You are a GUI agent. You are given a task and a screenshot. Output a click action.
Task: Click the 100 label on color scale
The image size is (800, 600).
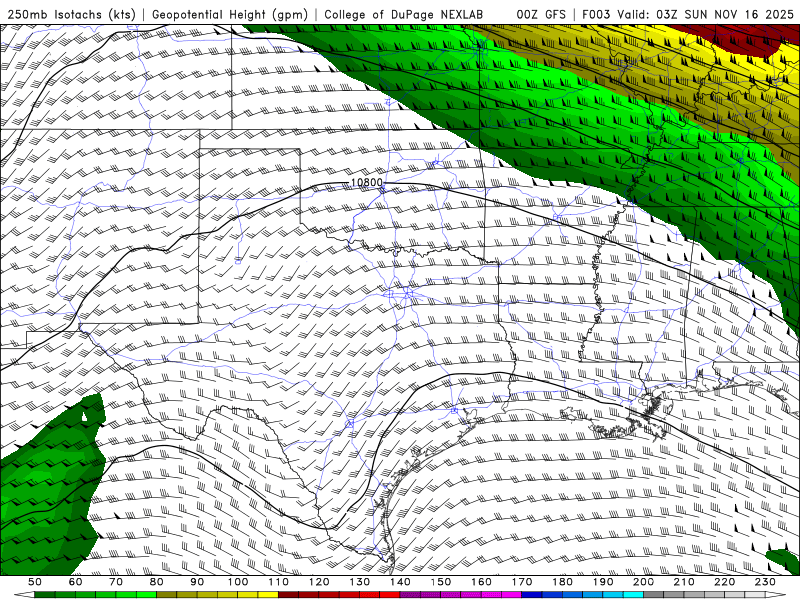[238, 582]
